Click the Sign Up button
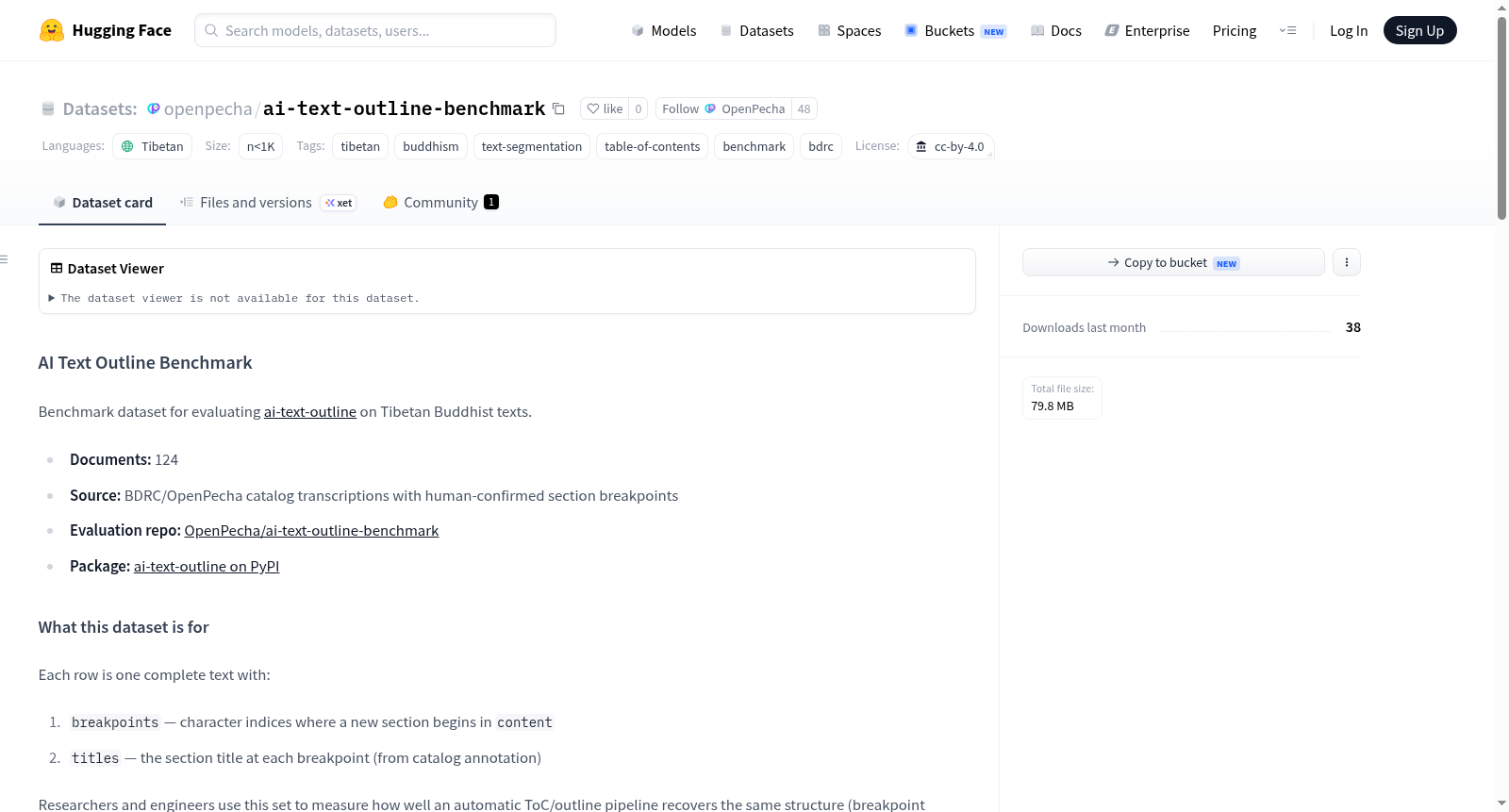The height and width of the screenshot is (812, 1509). (1419, 30)
